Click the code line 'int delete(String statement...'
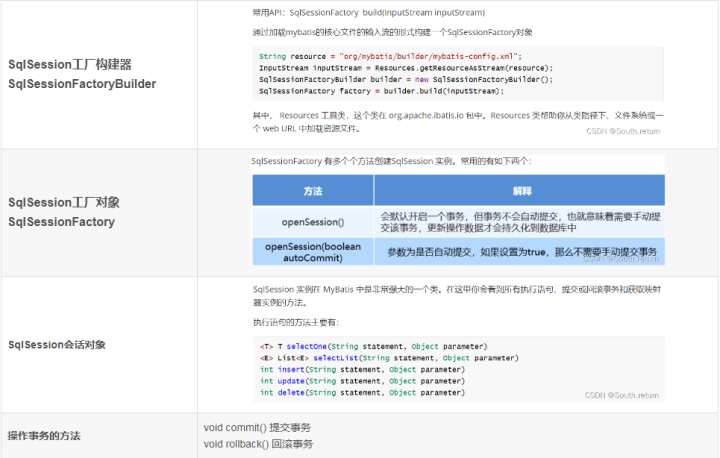 [362, 392]
